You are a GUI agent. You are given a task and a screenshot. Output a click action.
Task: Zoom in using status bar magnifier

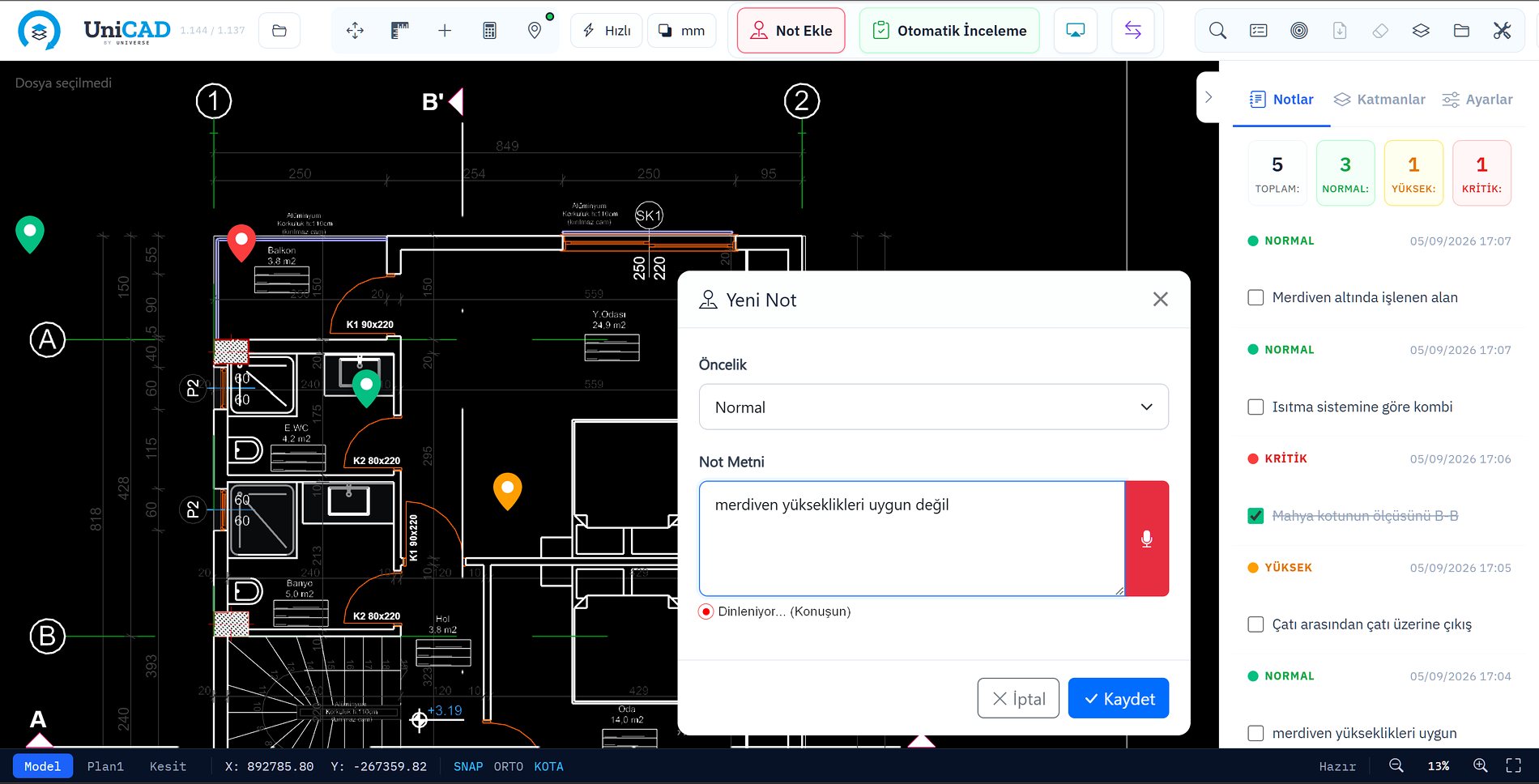(x=1481, y=766)
